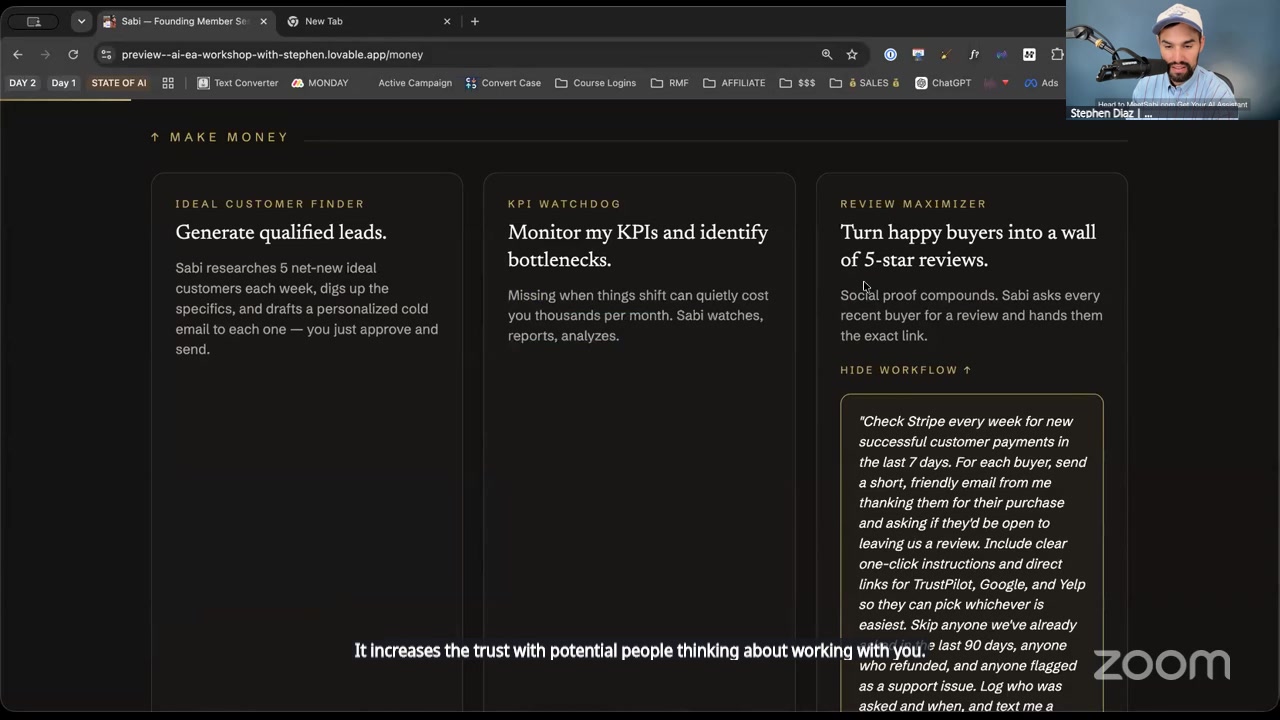Open a new browser tab

[x=475, y=21]
